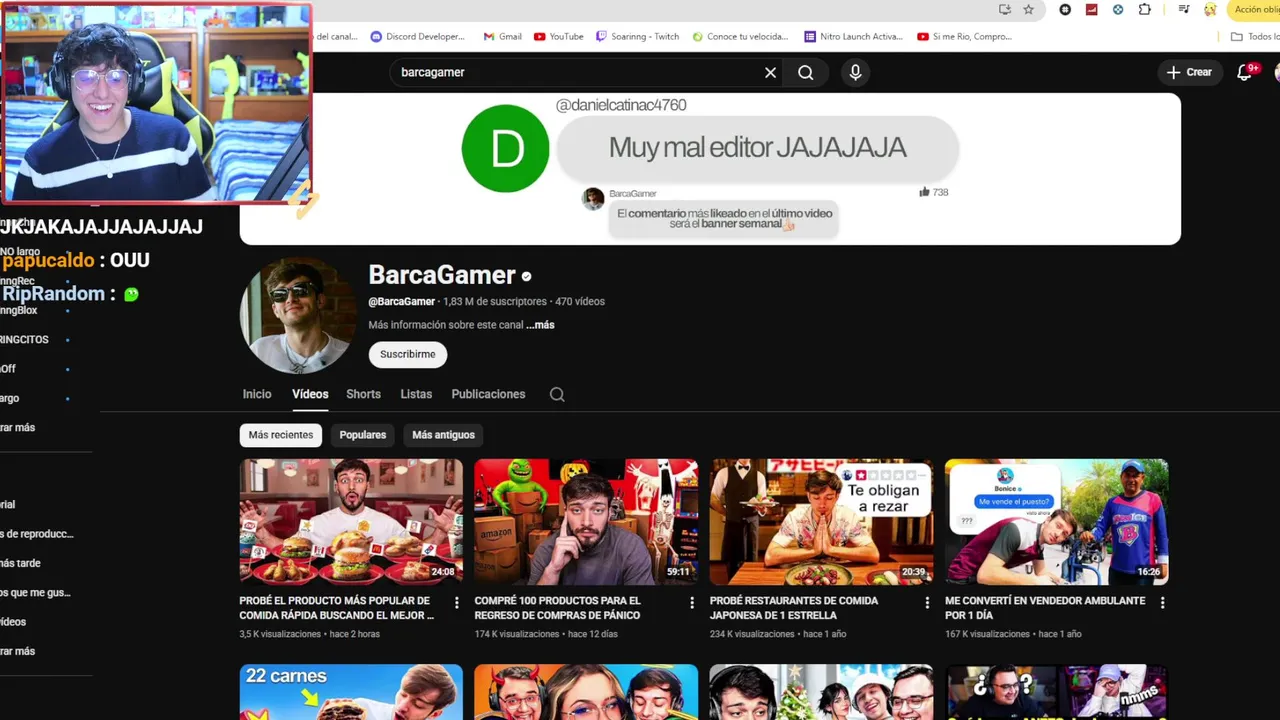
Task: Select the Populares filter chip
Action: point(362,435)
